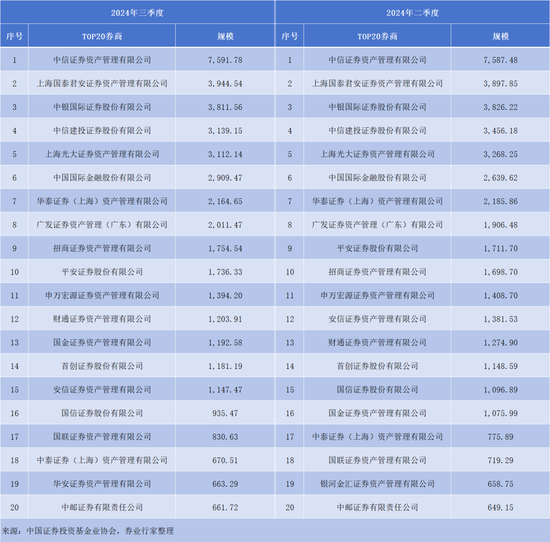Viewport: 550px width, 542px height.
Task: Click the cell showing 3,944.54
Action: tap(225, 83)
